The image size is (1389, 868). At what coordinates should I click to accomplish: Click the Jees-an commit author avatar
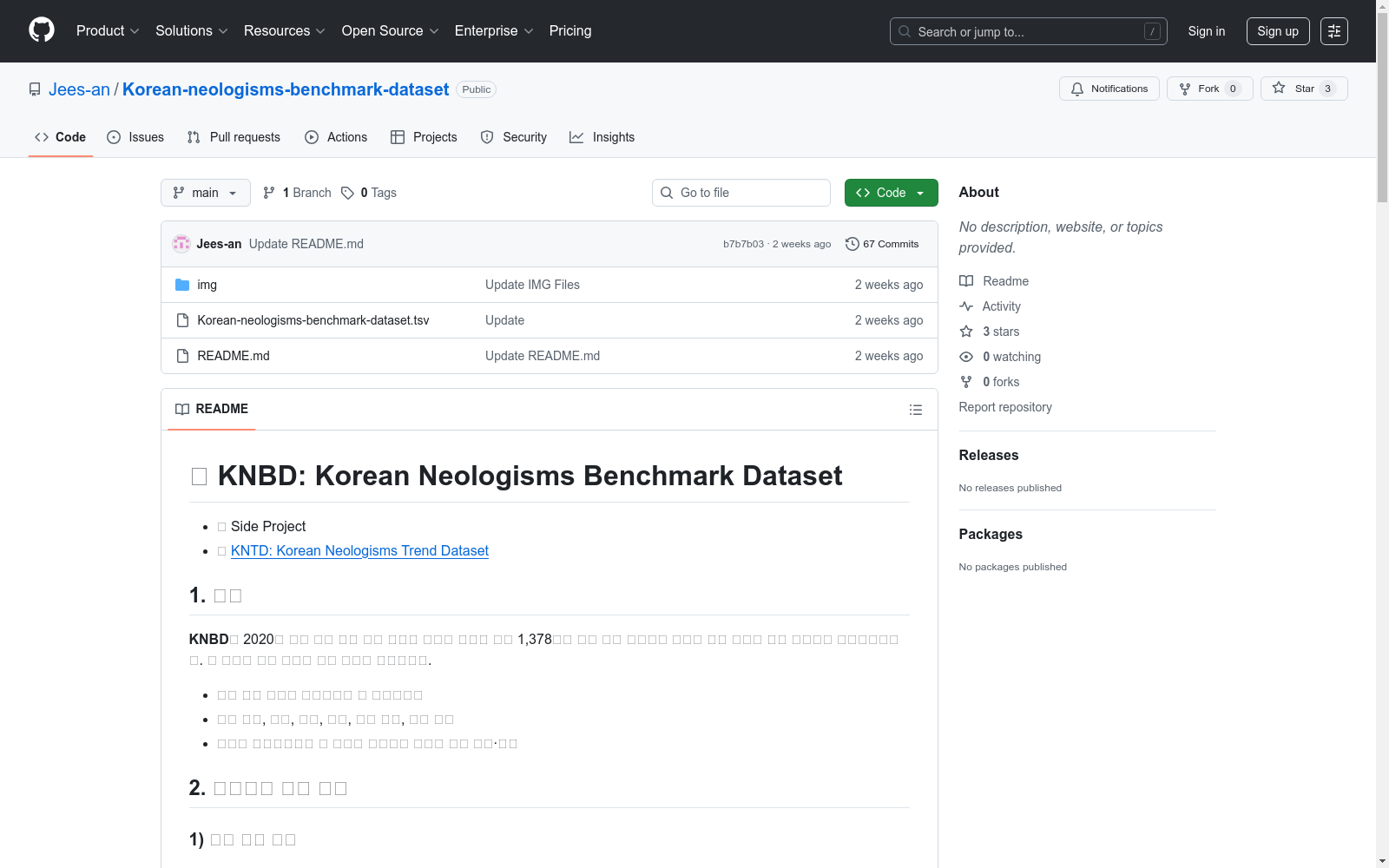coord(181,244)
